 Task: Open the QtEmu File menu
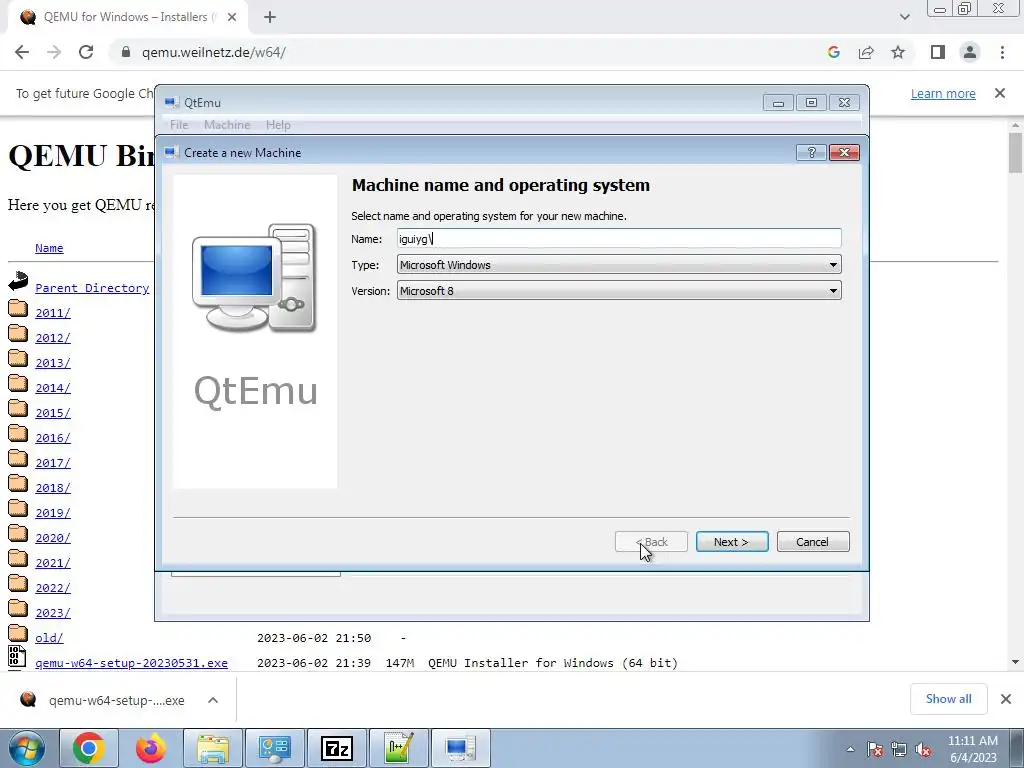[179, 125]
